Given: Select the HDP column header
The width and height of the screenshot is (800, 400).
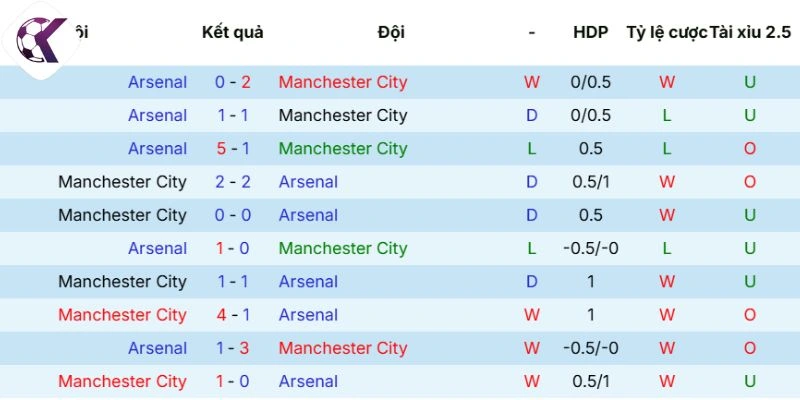Looking at the screenshot, I should (x=590, y=32).
